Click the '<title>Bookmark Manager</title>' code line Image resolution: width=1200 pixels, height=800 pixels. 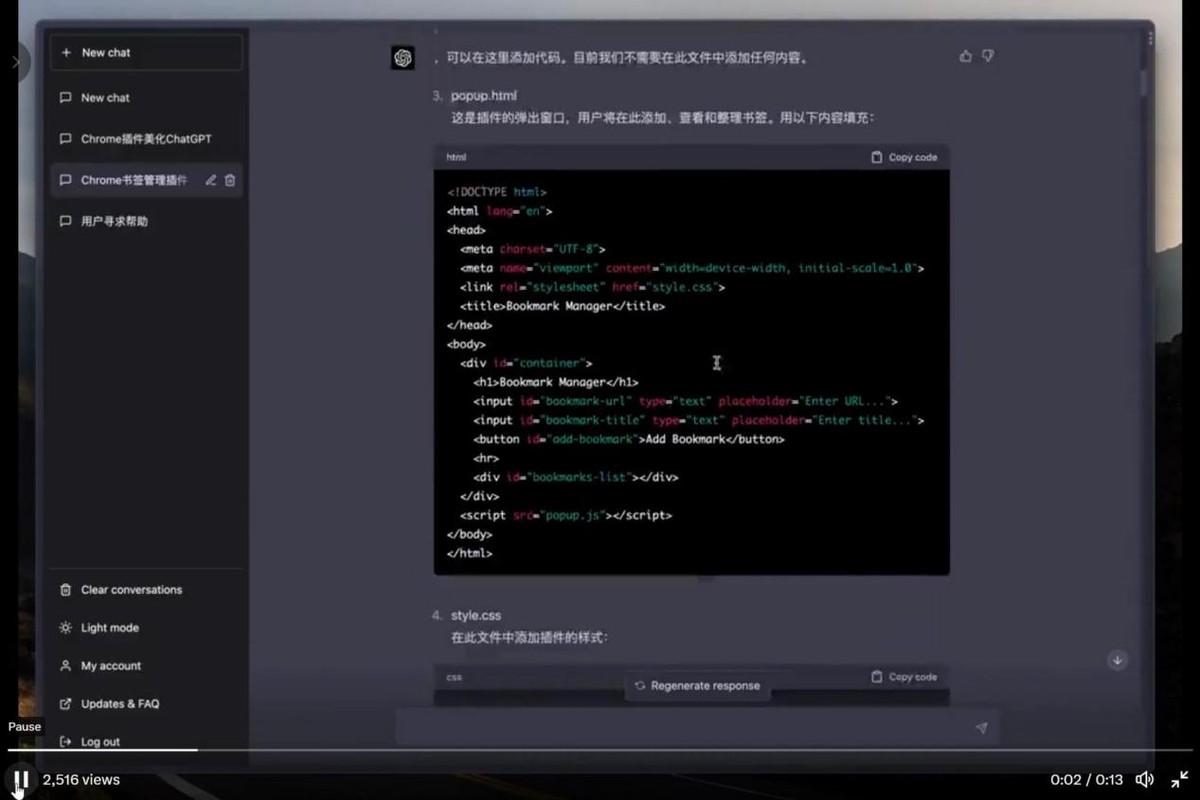coord(563,306)
